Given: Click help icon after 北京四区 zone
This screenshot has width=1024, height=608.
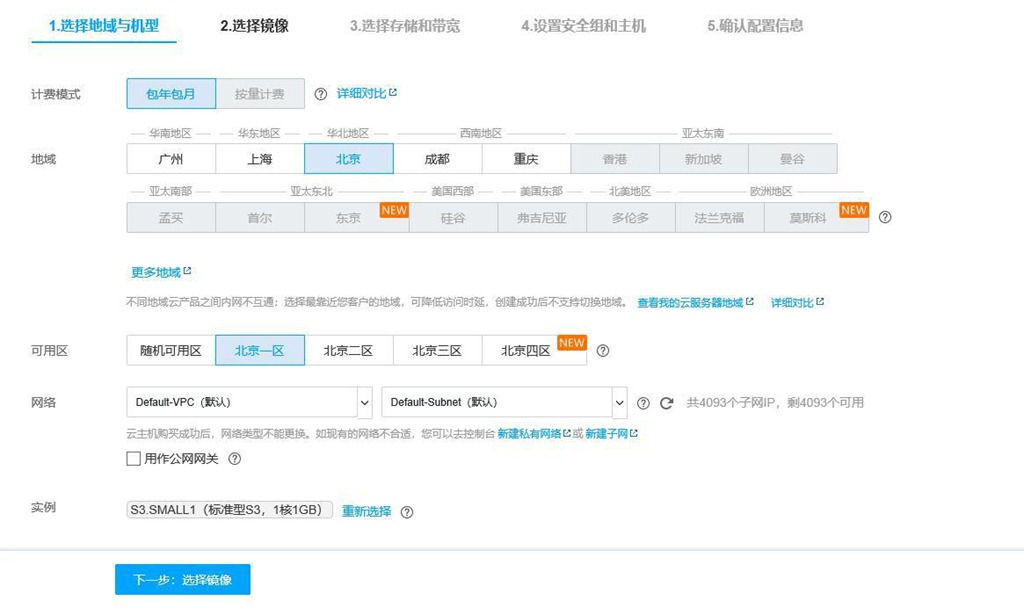Looking at the screenshot, I should [603, 351].
